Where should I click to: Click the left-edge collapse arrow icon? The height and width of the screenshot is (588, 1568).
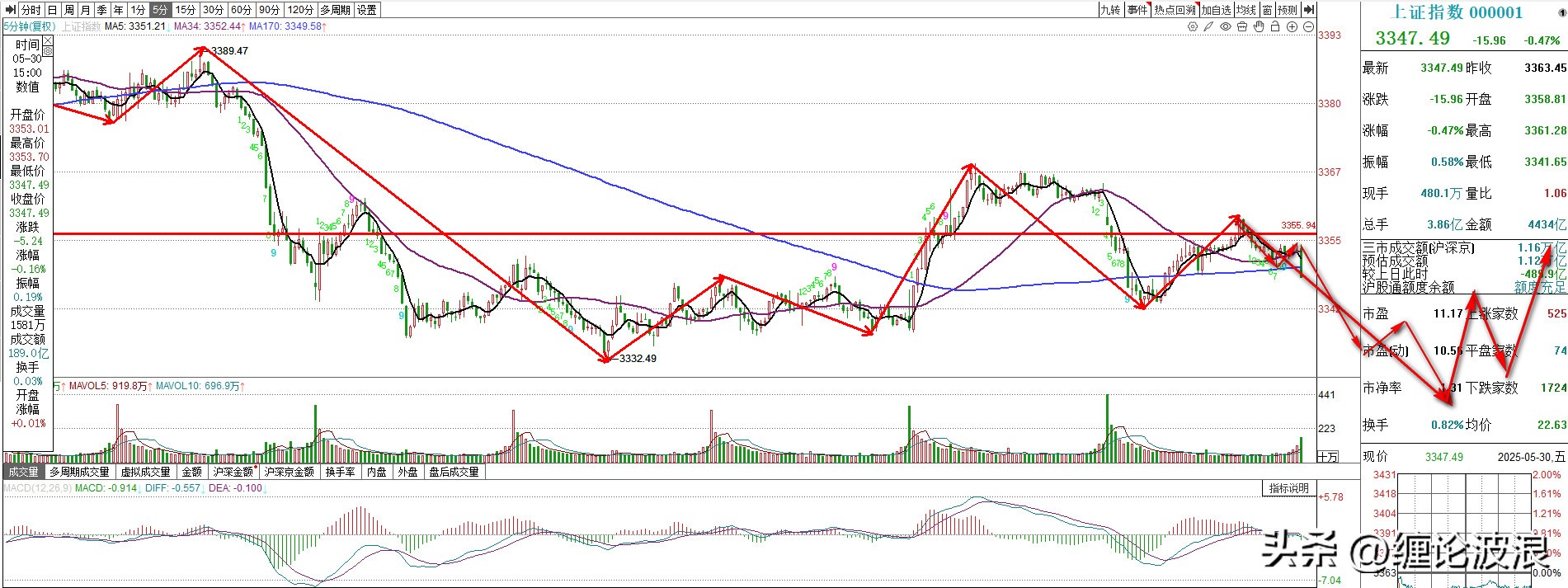tap(9, 10)
